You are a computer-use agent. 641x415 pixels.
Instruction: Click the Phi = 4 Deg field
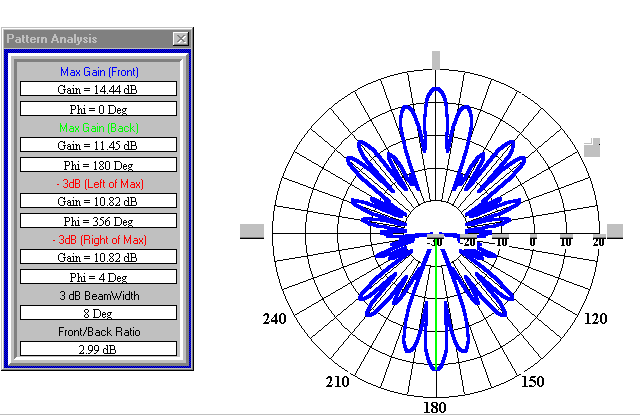click(x=99, y=277)
